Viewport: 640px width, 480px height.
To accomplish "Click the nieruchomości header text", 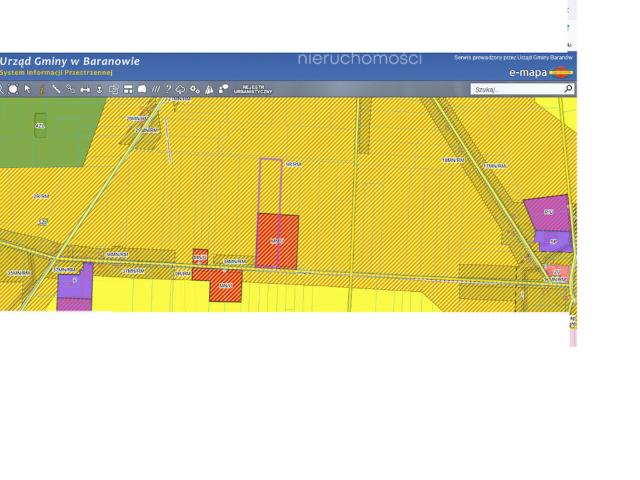I will click(359, 59).
